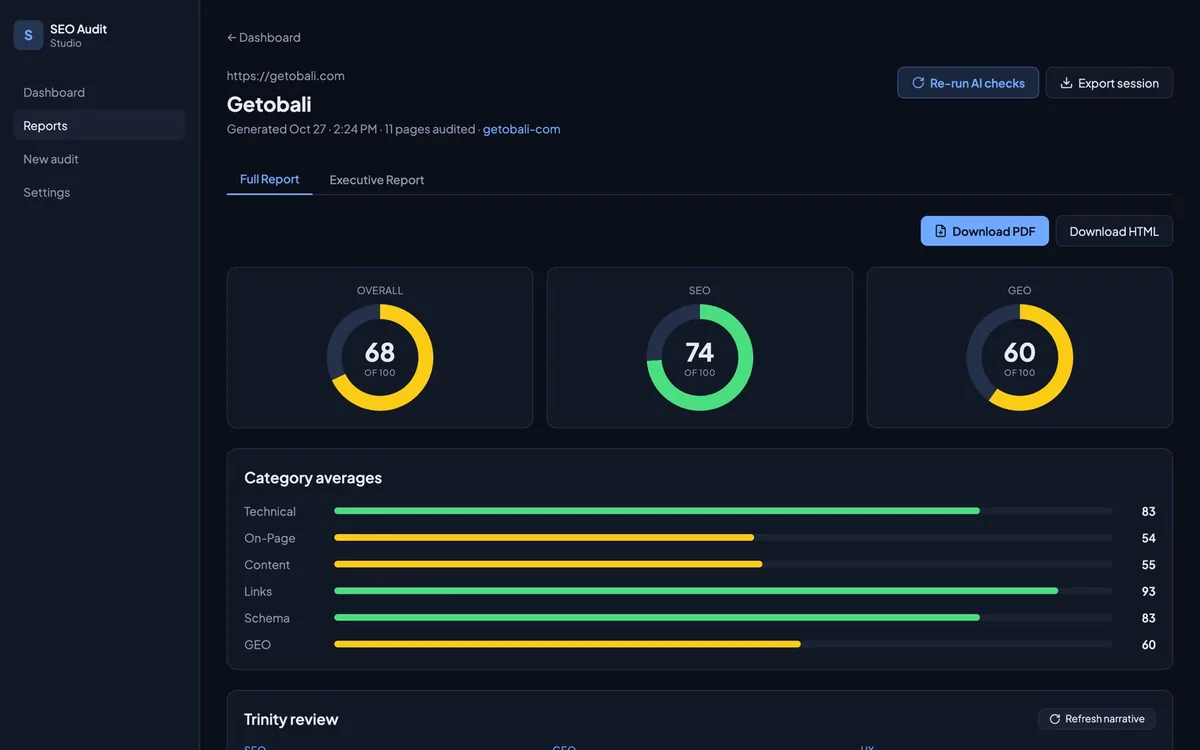Click the Technical category label
This screenshot has height=750, width=1200.
pyautogui.click(x=270, y=511)
